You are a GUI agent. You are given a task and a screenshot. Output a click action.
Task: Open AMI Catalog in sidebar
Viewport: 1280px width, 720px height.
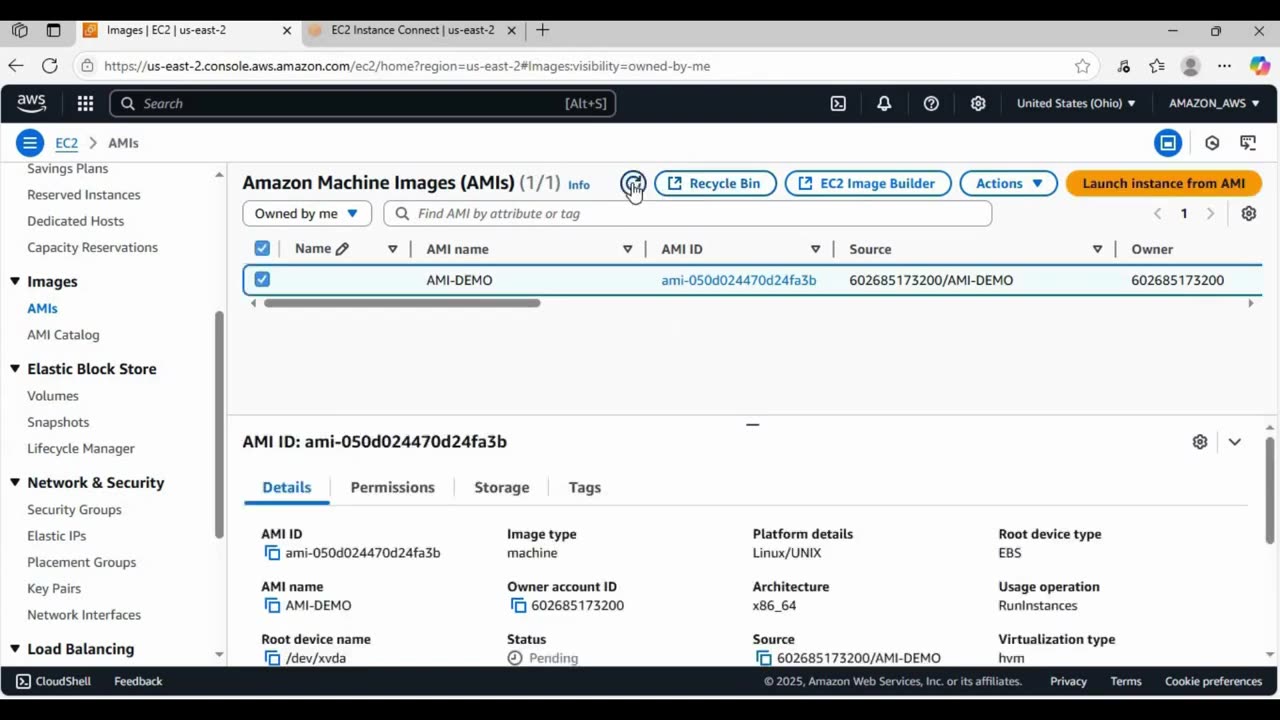(x=63, y=335)
